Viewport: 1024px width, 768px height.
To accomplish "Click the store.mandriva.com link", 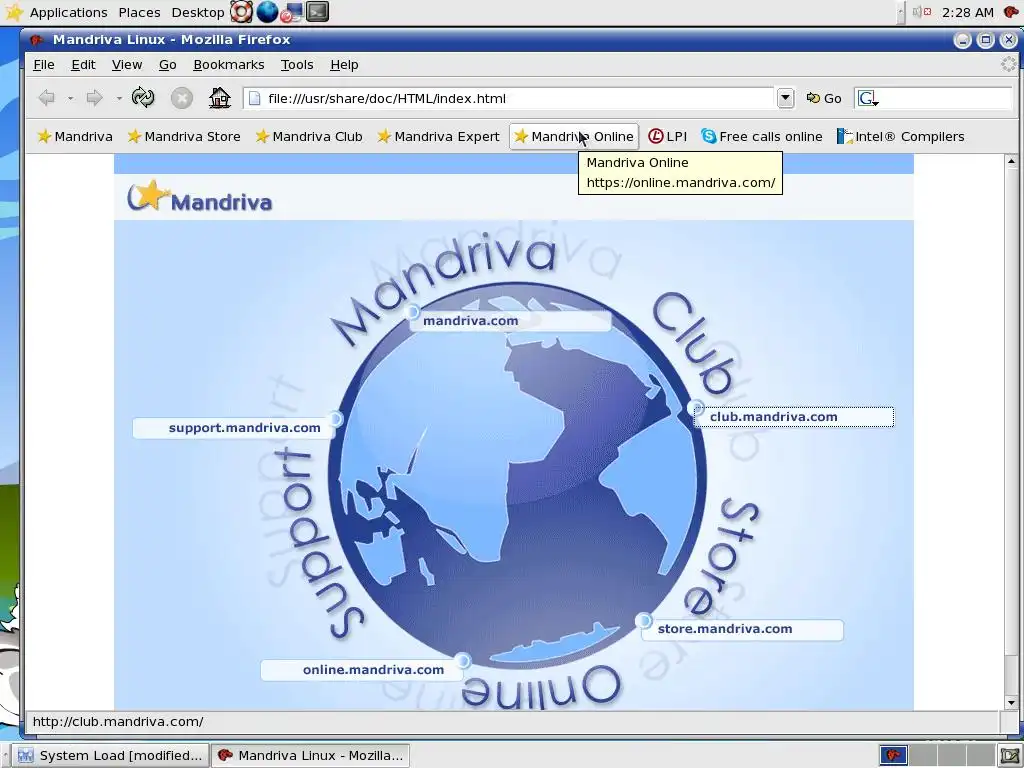I will 725,629.
